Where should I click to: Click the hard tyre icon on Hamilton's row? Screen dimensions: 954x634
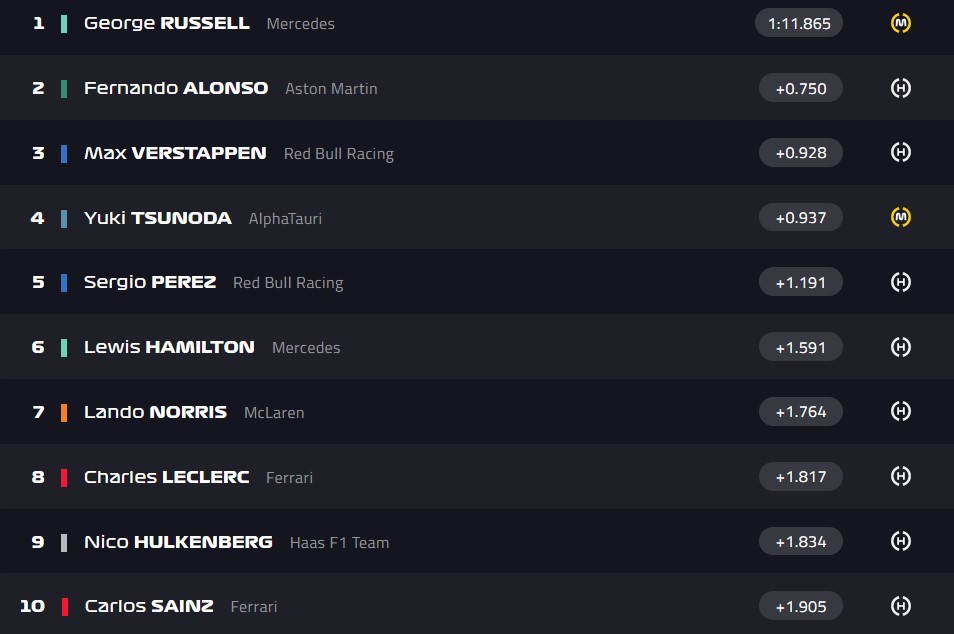coord(900,347)
